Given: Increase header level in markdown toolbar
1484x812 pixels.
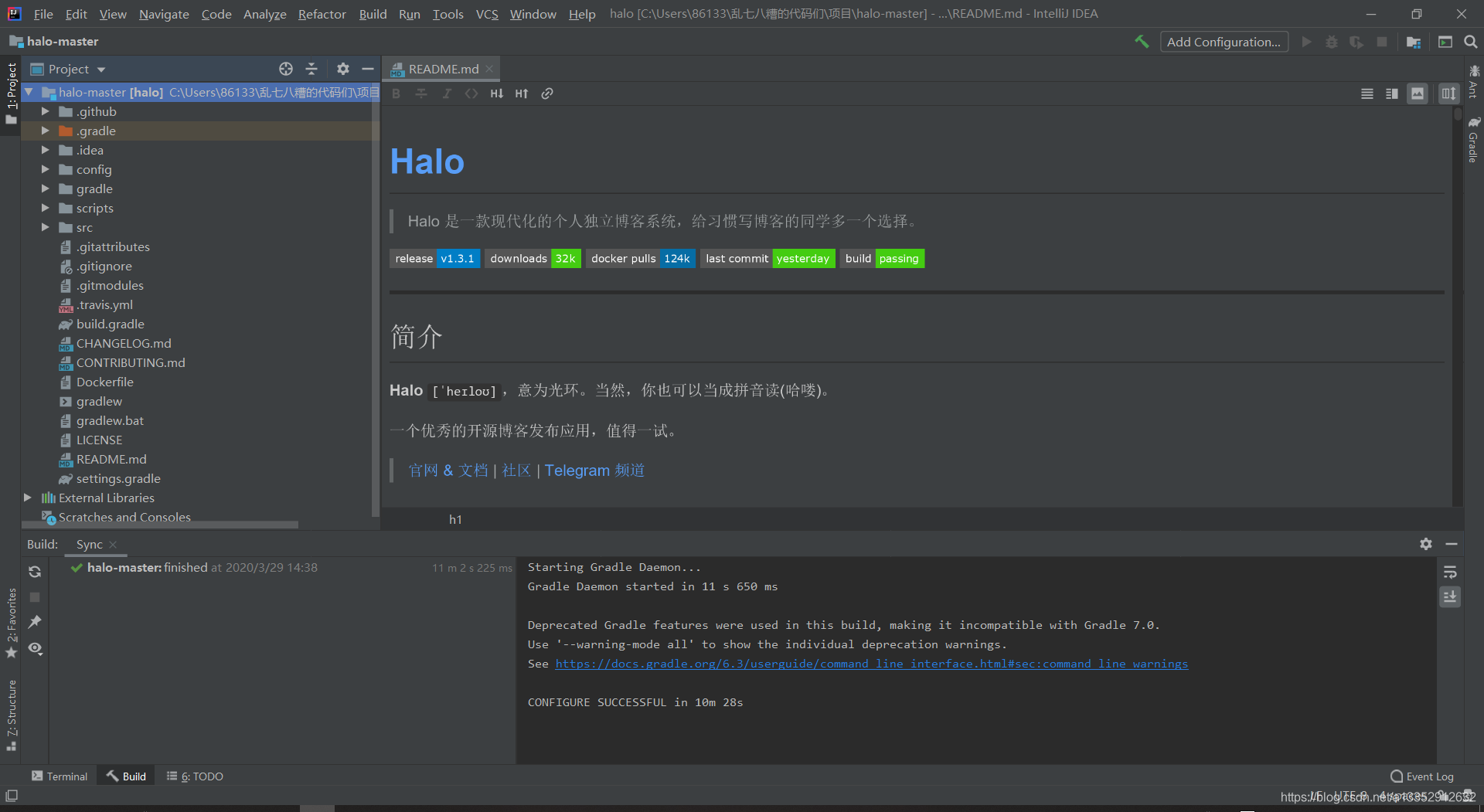Looking at the screenshot, I should (522, 93).
